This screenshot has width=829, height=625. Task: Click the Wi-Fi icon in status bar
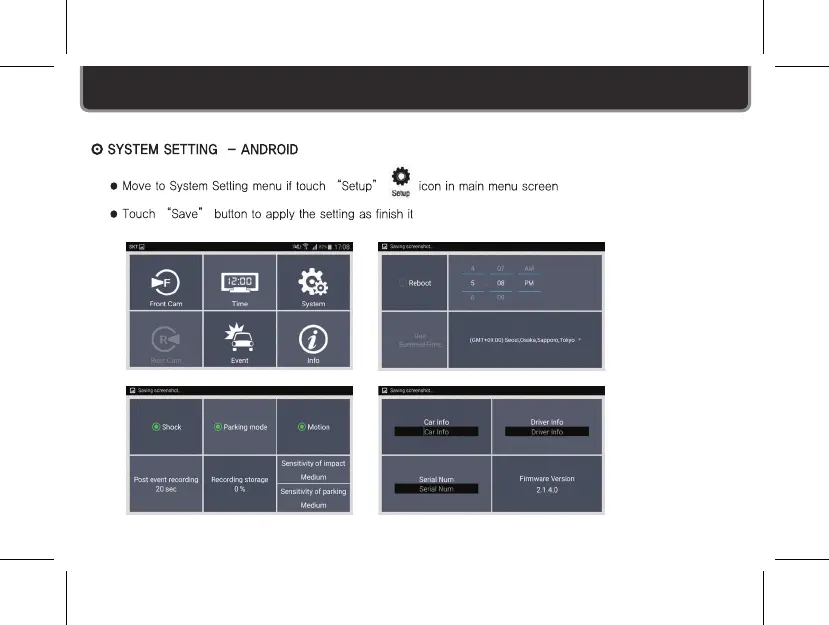305,246
